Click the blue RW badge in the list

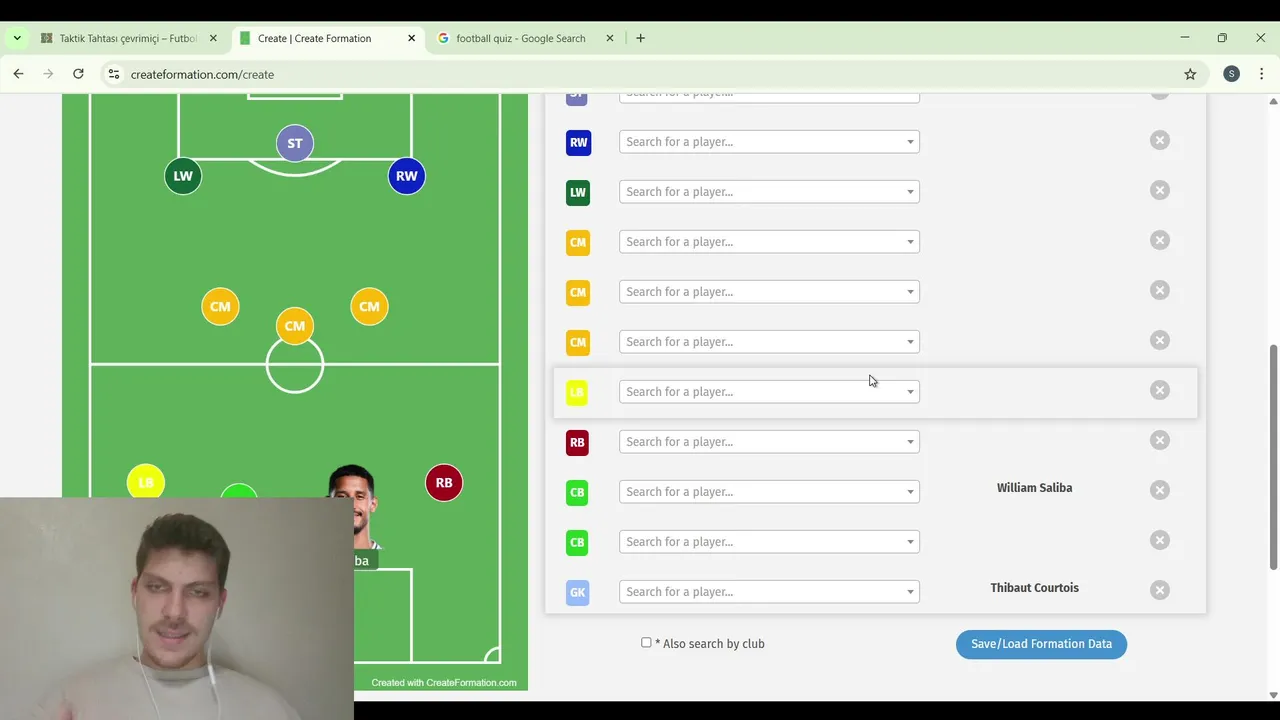tap(578, 142)
